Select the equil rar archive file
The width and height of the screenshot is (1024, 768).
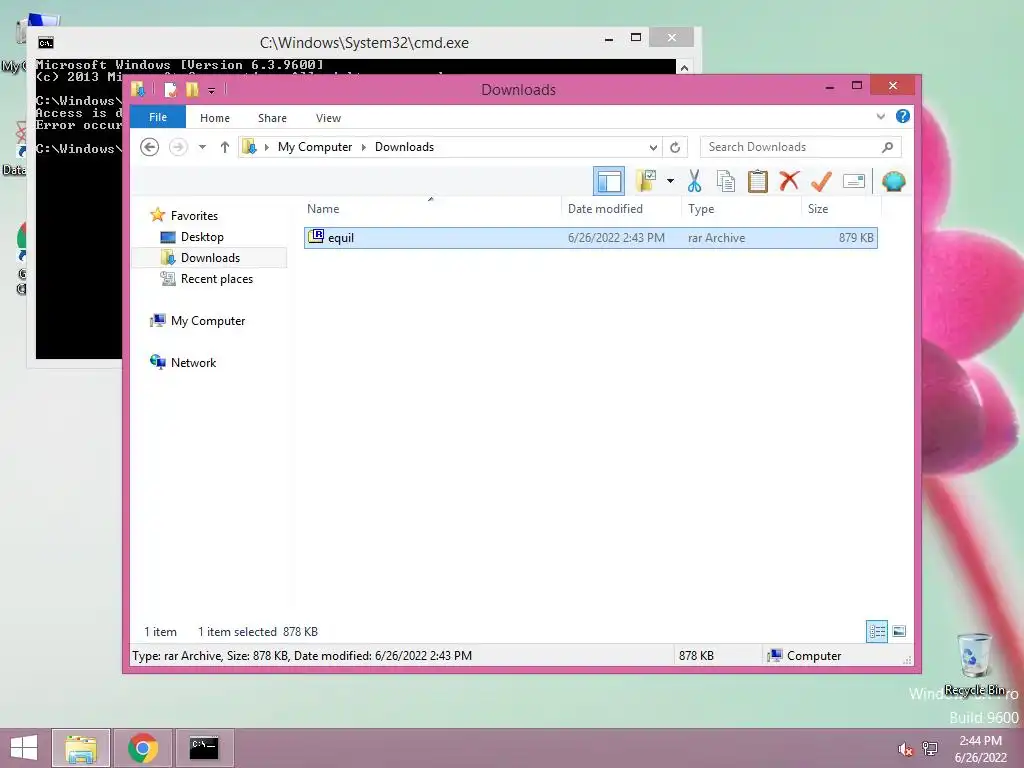coord(591,238)
